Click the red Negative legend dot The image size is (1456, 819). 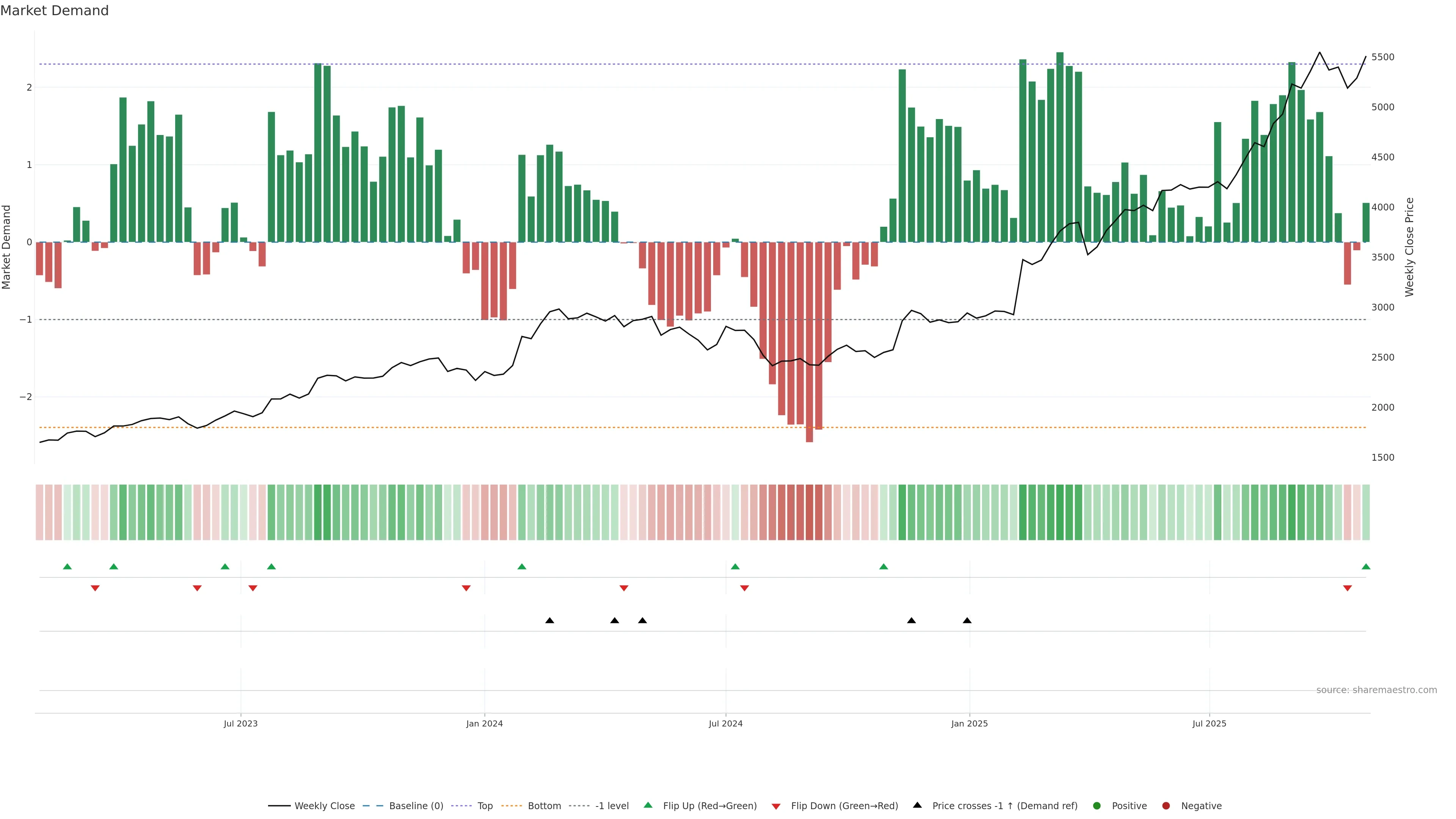click(x=1166, y=806)
